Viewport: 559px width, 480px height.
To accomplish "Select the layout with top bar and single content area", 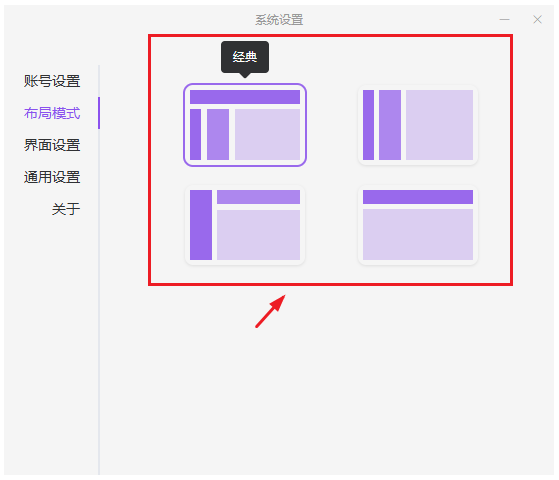I will point(418,225).
